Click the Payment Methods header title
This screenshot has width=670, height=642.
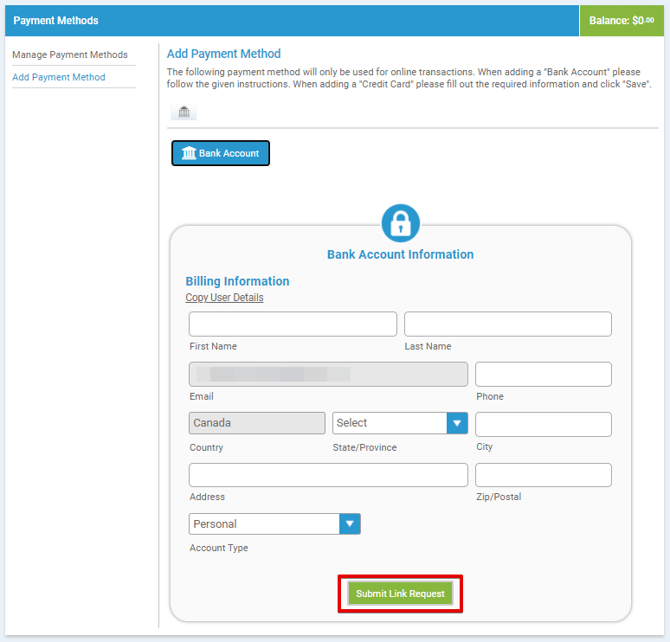coord(56,20)
